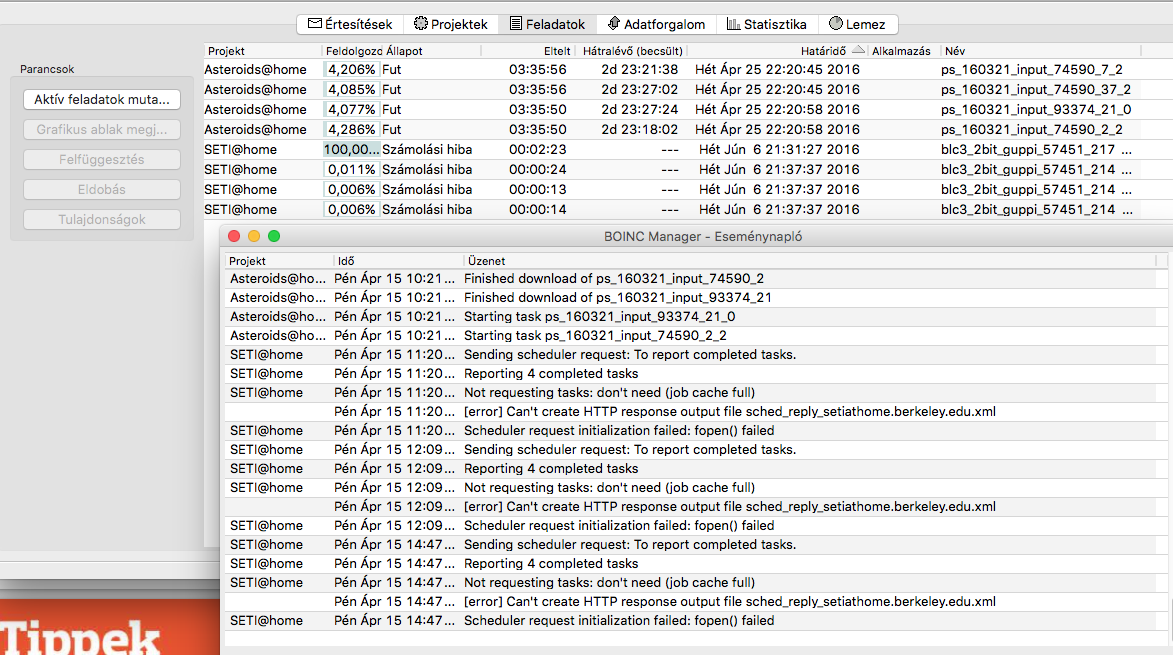Select the 14:47 Scheduler request initialization failed entry
Viewport: 1173px width, 655px height.
click(691, 621)
